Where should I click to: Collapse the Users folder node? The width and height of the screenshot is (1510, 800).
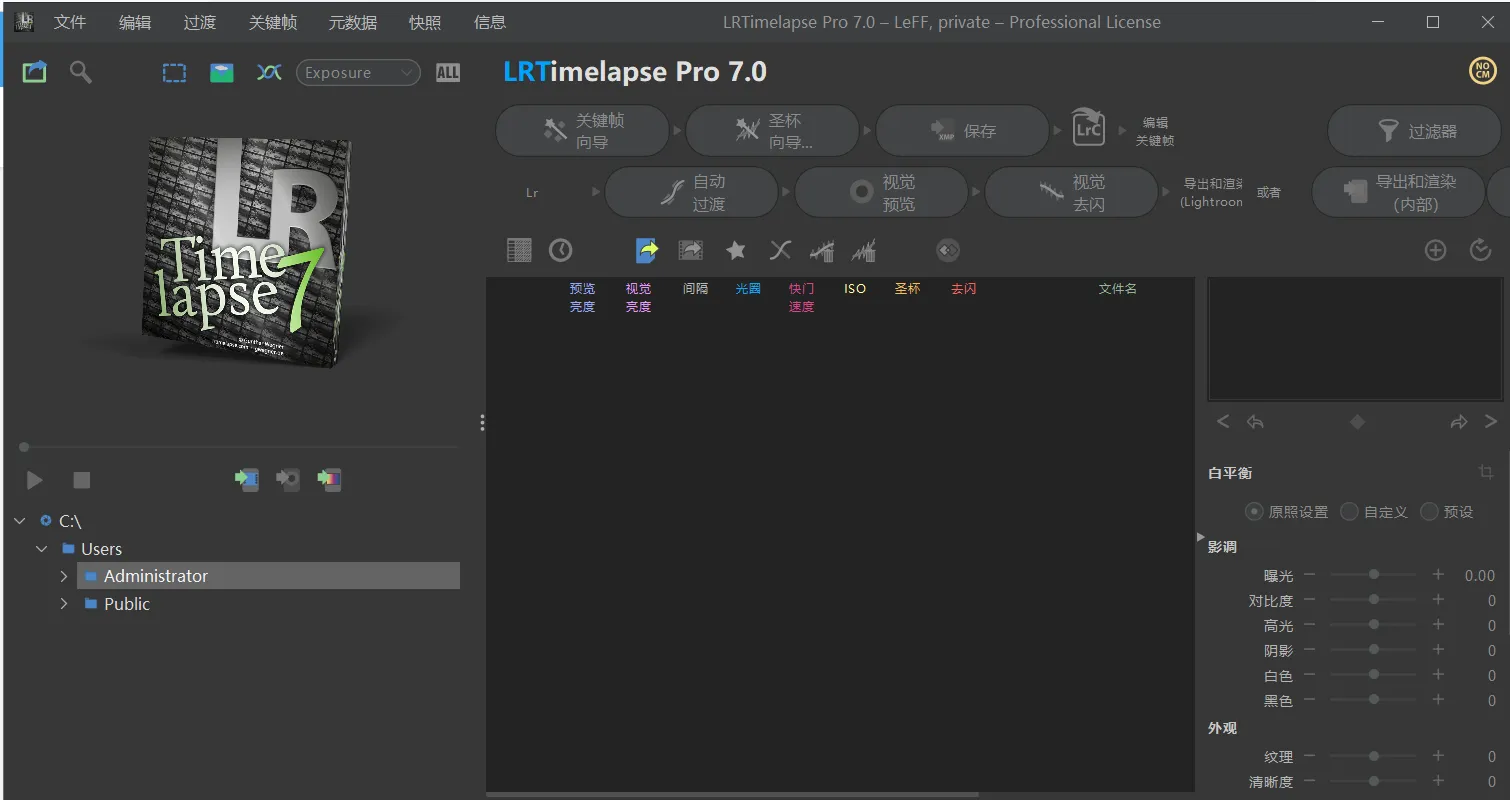[42, 549]
